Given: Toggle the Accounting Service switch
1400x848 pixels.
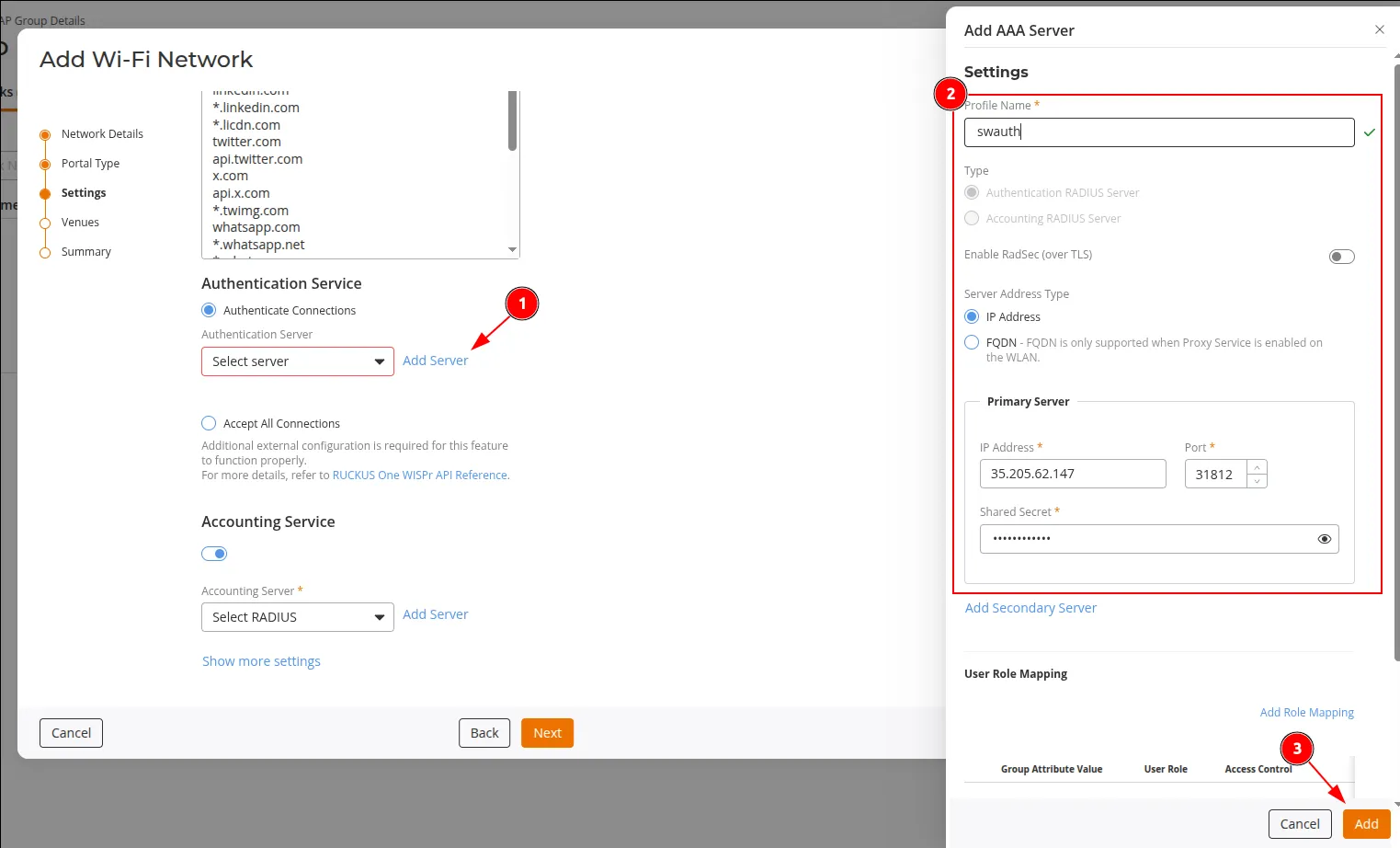Looking at the screenshot, I should [x=214, y=554].
